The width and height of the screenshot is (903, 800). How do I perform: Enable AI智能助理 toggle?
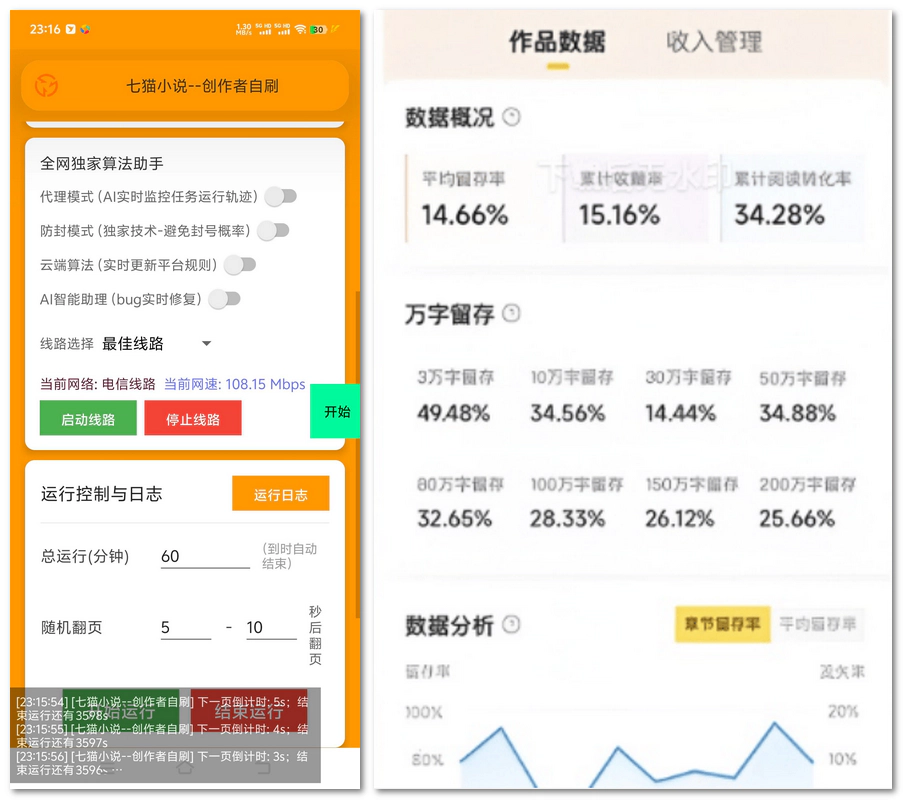tap(224, 299)
